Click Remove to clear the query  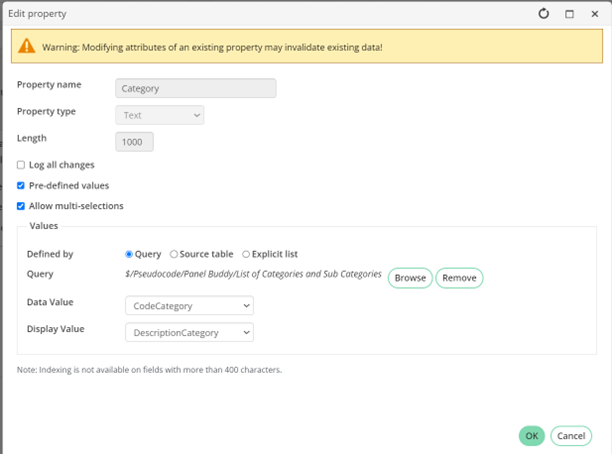point(459,278)
